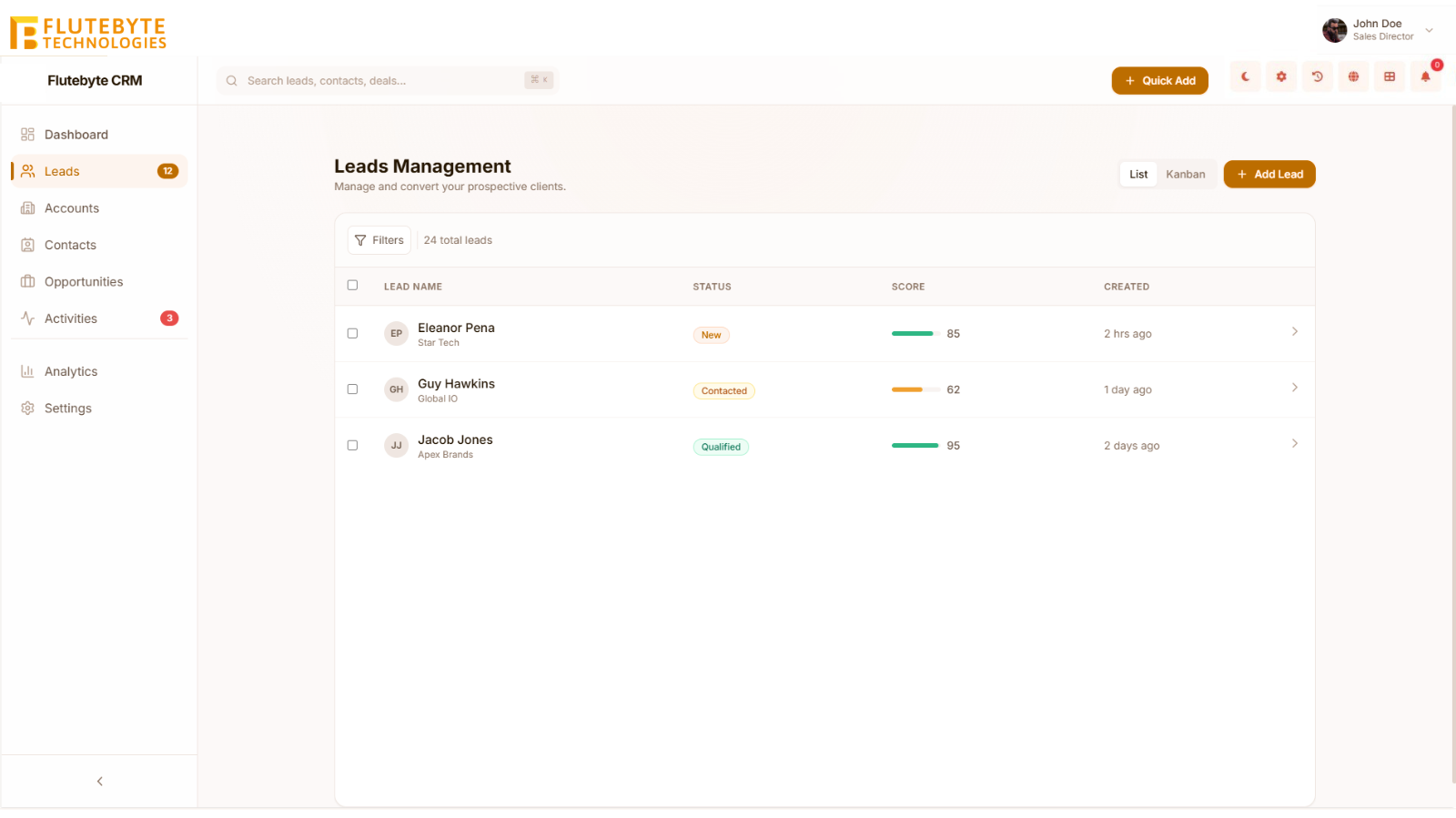Click the LEAD NAME column header

coord(413,287)
